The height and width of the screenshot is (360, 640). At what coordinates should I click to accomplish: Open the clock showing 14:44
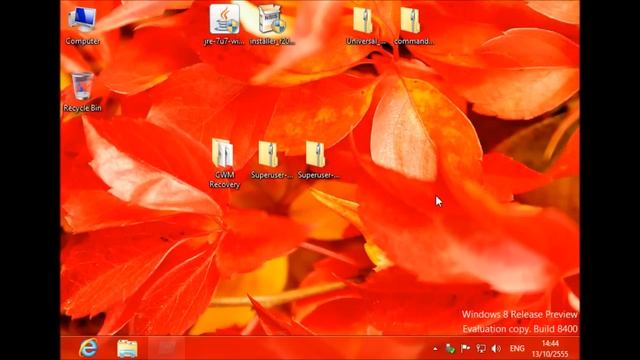pyautogui.click(x=550, y=349)
